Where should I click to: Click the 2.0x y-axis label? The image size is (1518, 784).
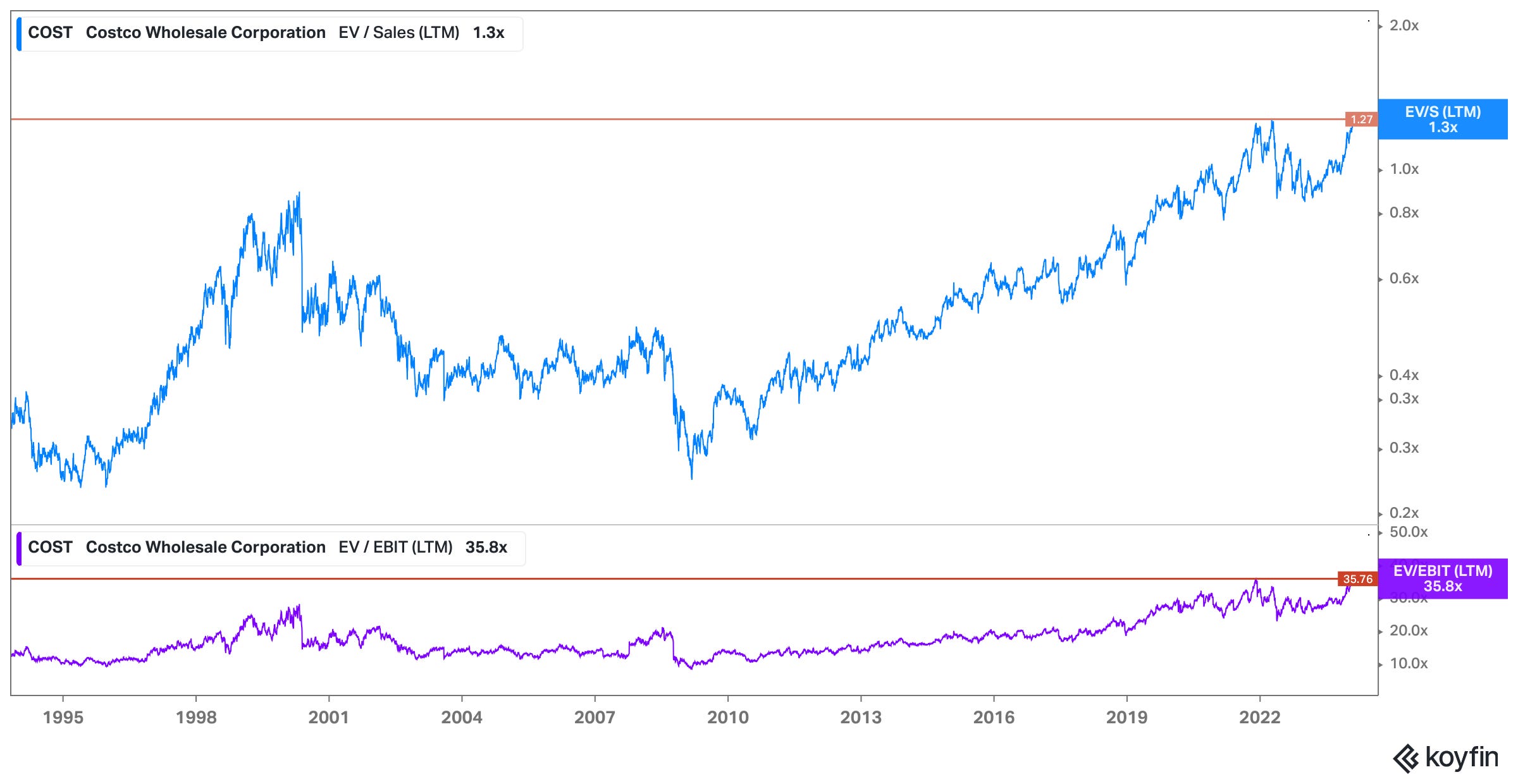(1404, 26)
